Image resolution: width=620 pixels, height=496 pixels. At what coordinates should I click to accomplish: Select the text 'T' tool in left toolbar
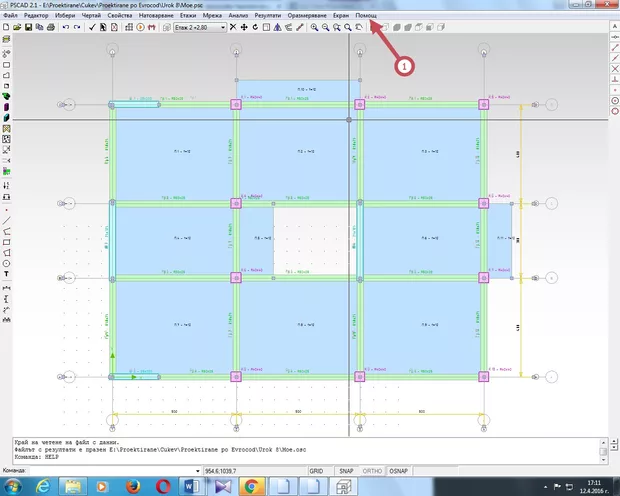7,274
